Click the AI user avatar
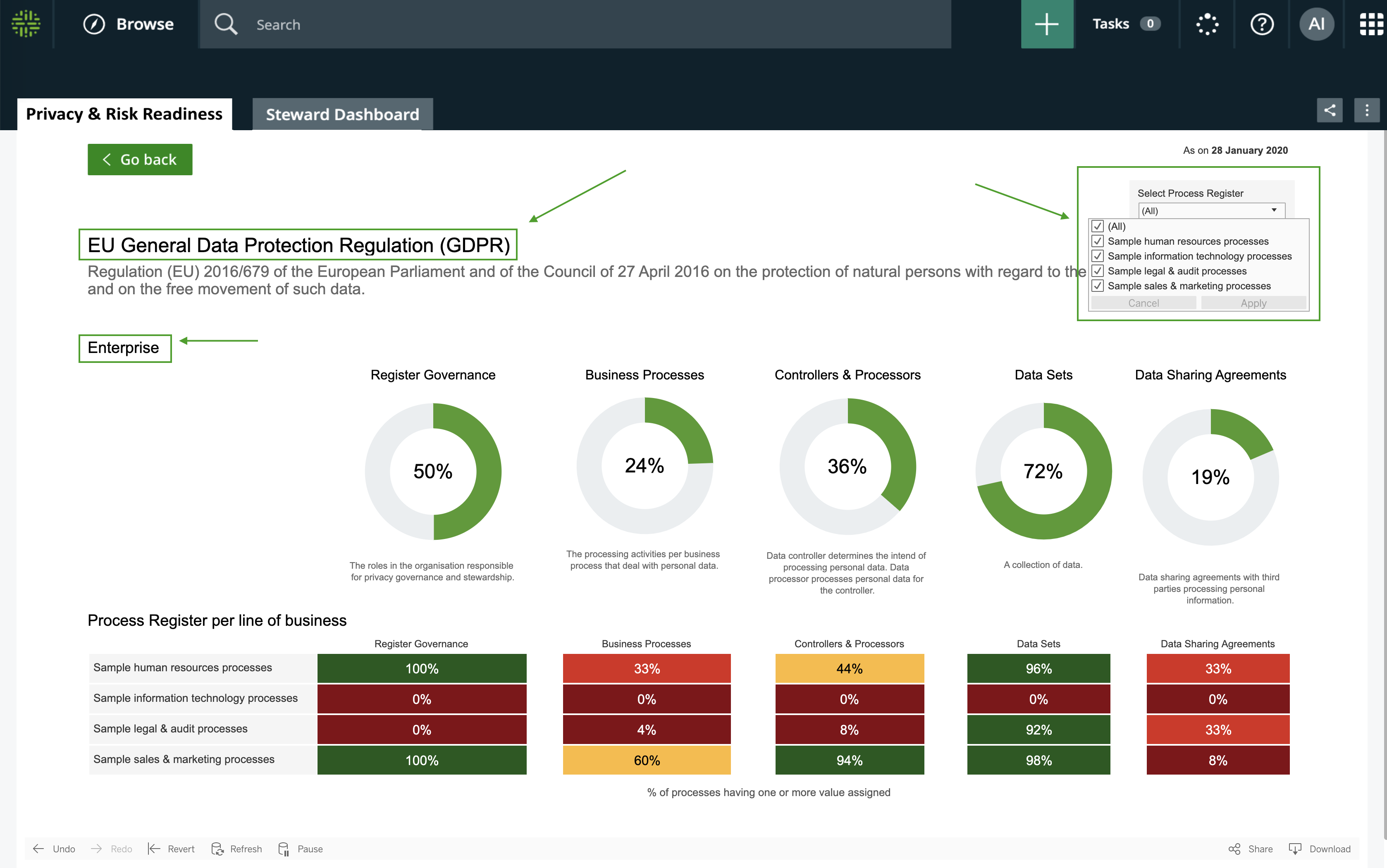 pos(1316,24)
